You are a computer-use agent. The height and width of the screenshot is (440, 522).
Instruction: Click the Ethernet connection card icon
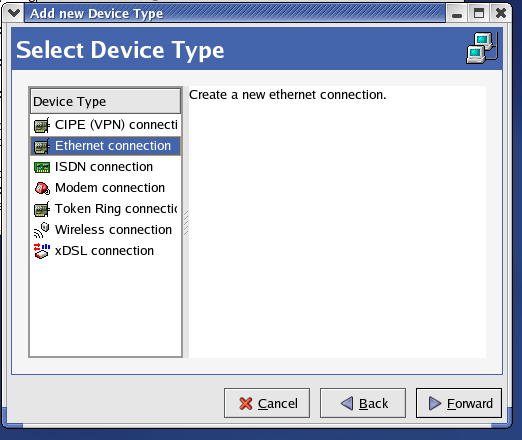click(42, 146)
